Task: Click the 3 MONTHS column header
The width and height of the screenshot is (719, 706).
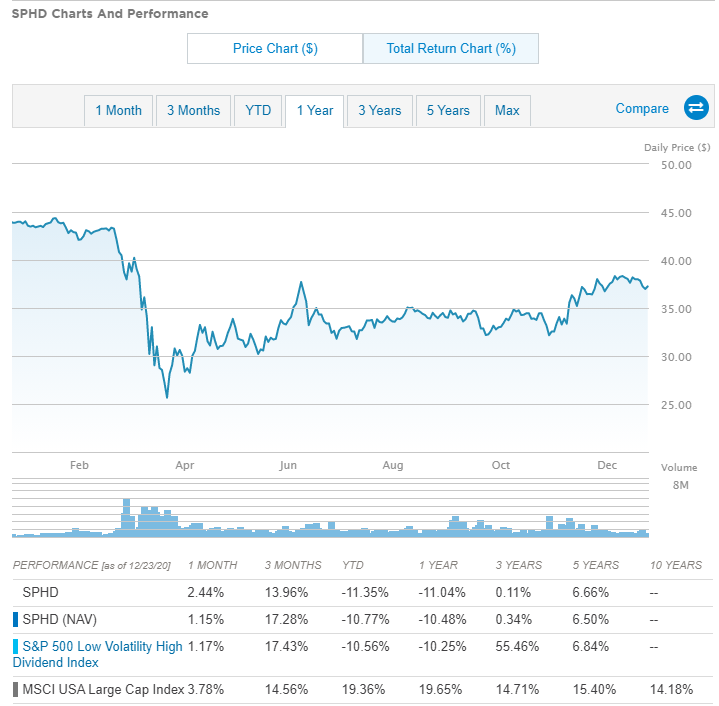Action: 293,565
